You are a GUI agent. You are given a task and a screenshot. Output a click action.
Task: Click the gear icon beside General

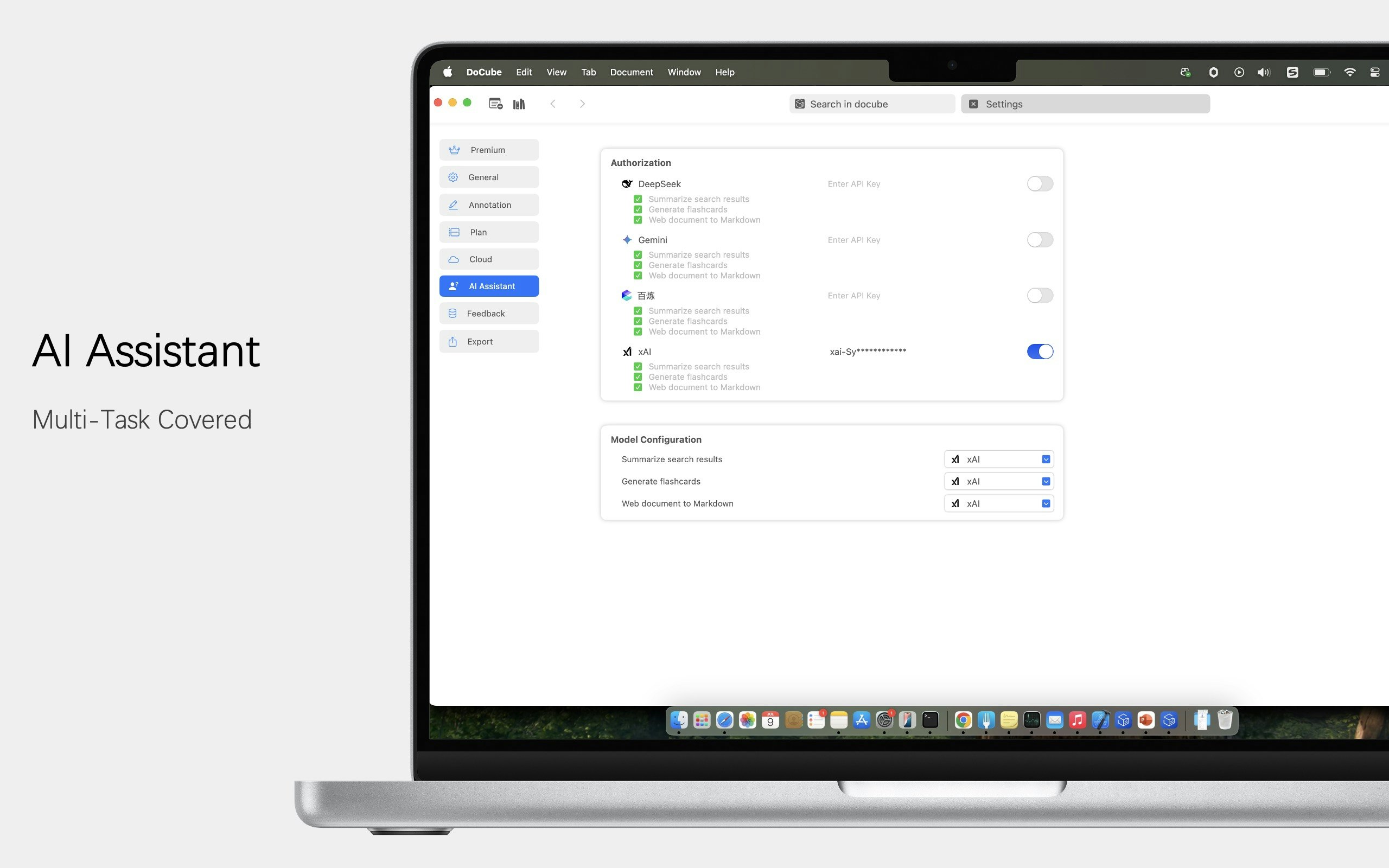tap(453, 177)
